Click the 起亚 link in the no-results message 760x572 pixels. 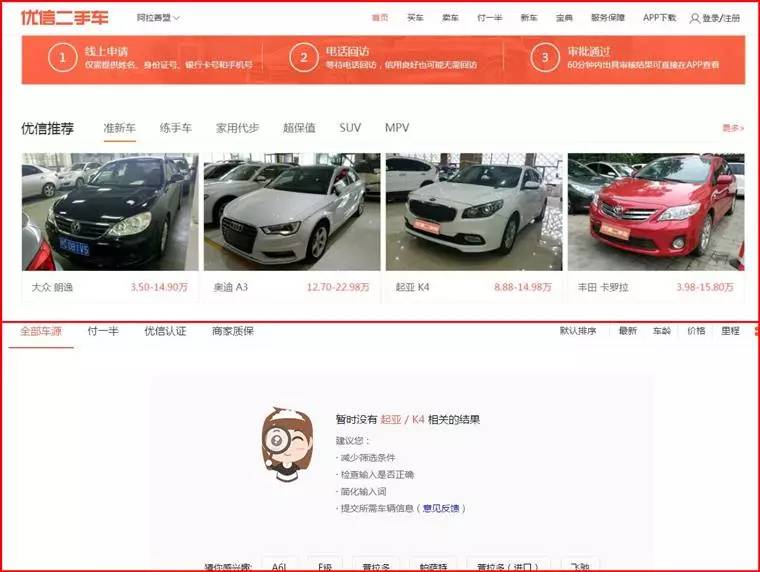tap(391, 420)
